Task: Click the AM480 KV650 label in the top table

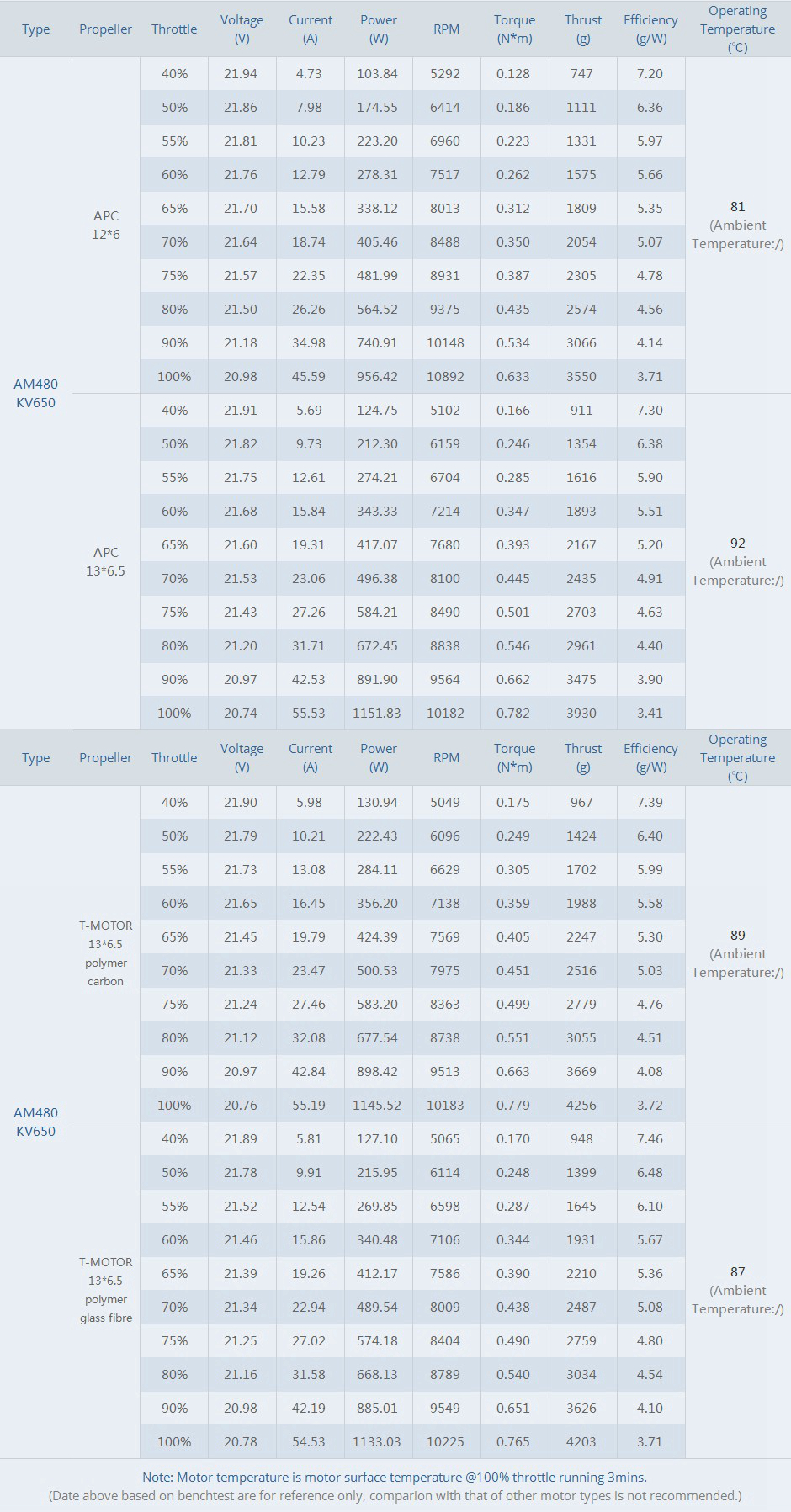Action: [x=35, y=393]
